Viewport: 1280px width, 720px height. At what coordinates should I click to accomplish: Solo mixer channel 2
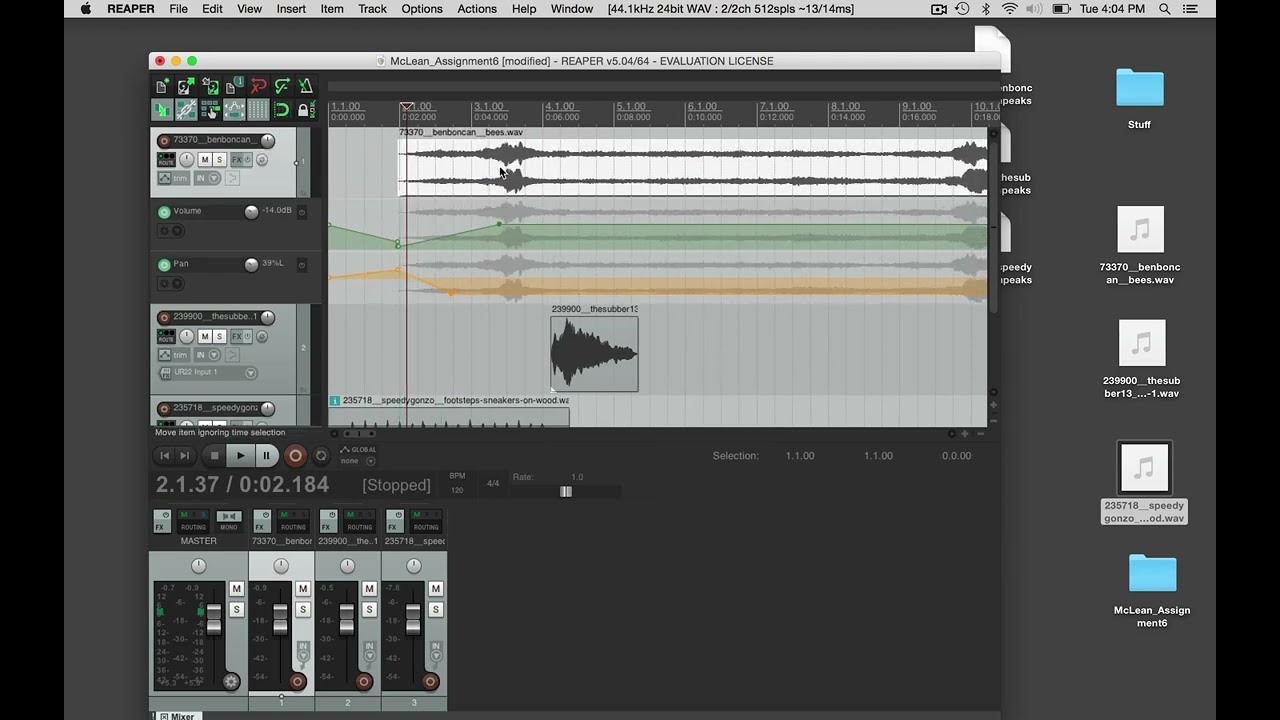[369, 610]
